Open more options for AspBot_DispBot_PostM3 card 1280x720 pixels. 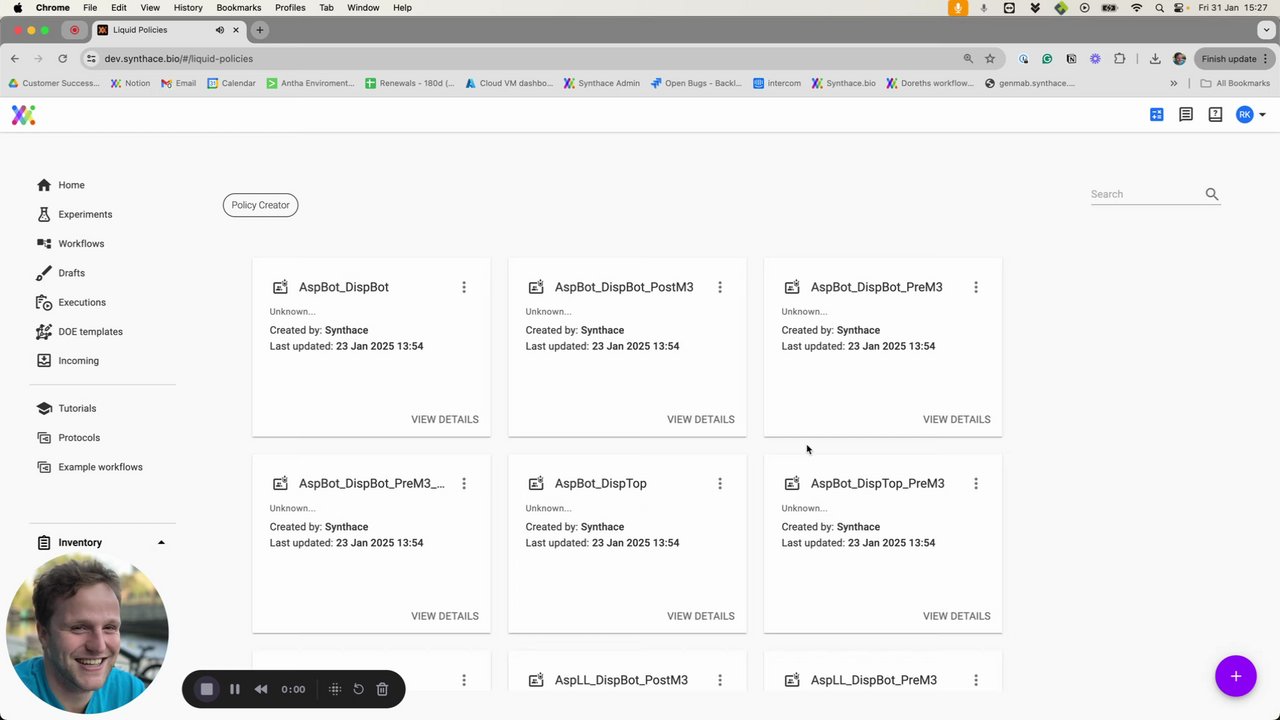(720, 287)
